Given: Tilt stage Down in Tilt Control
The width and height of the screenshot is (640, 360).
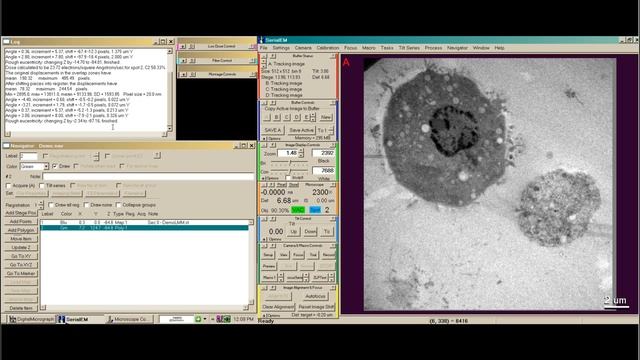Looking at the screenshot, I should pos(310,231).
